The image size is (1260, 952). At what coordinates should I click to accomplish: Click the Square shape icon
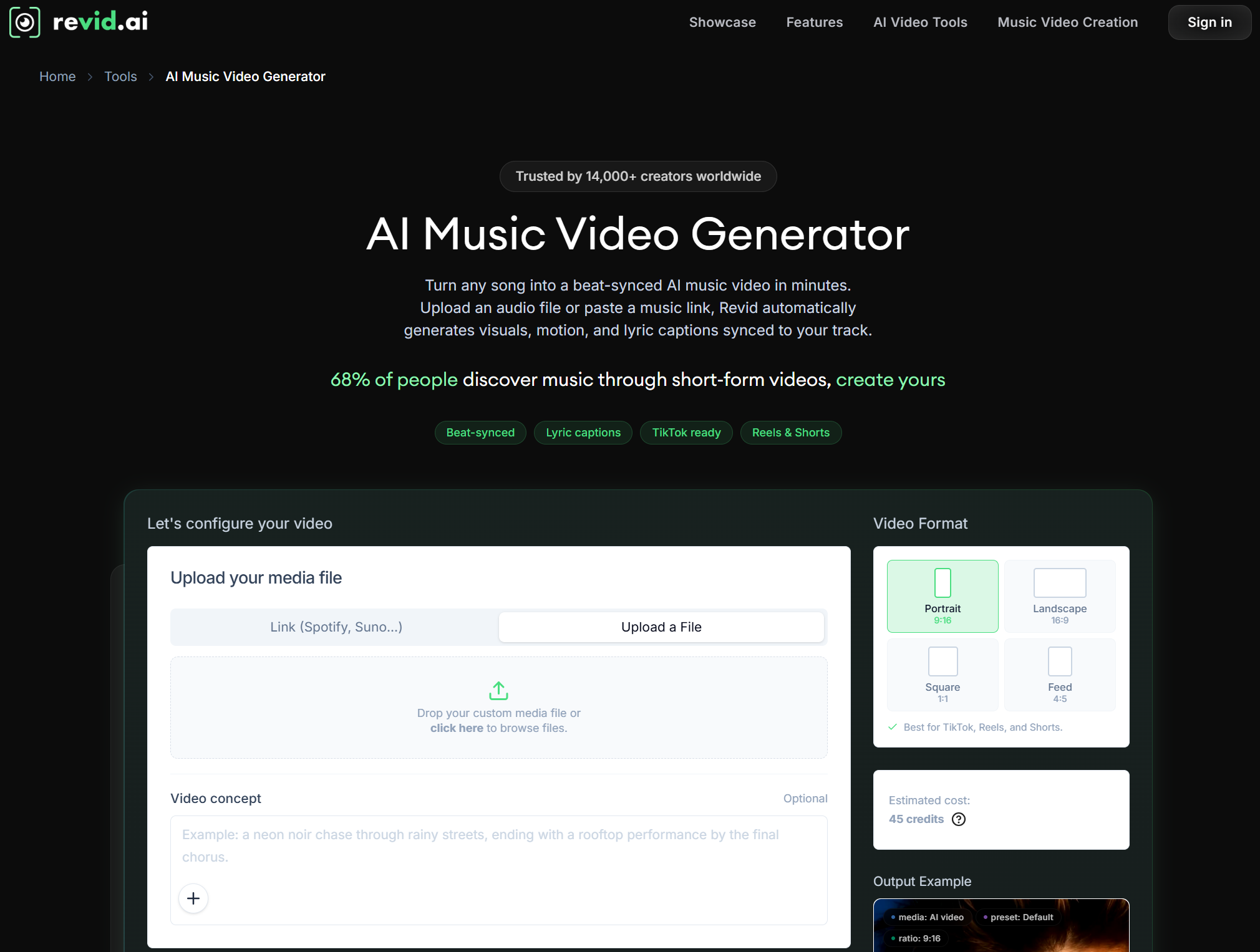coord(943,661)
